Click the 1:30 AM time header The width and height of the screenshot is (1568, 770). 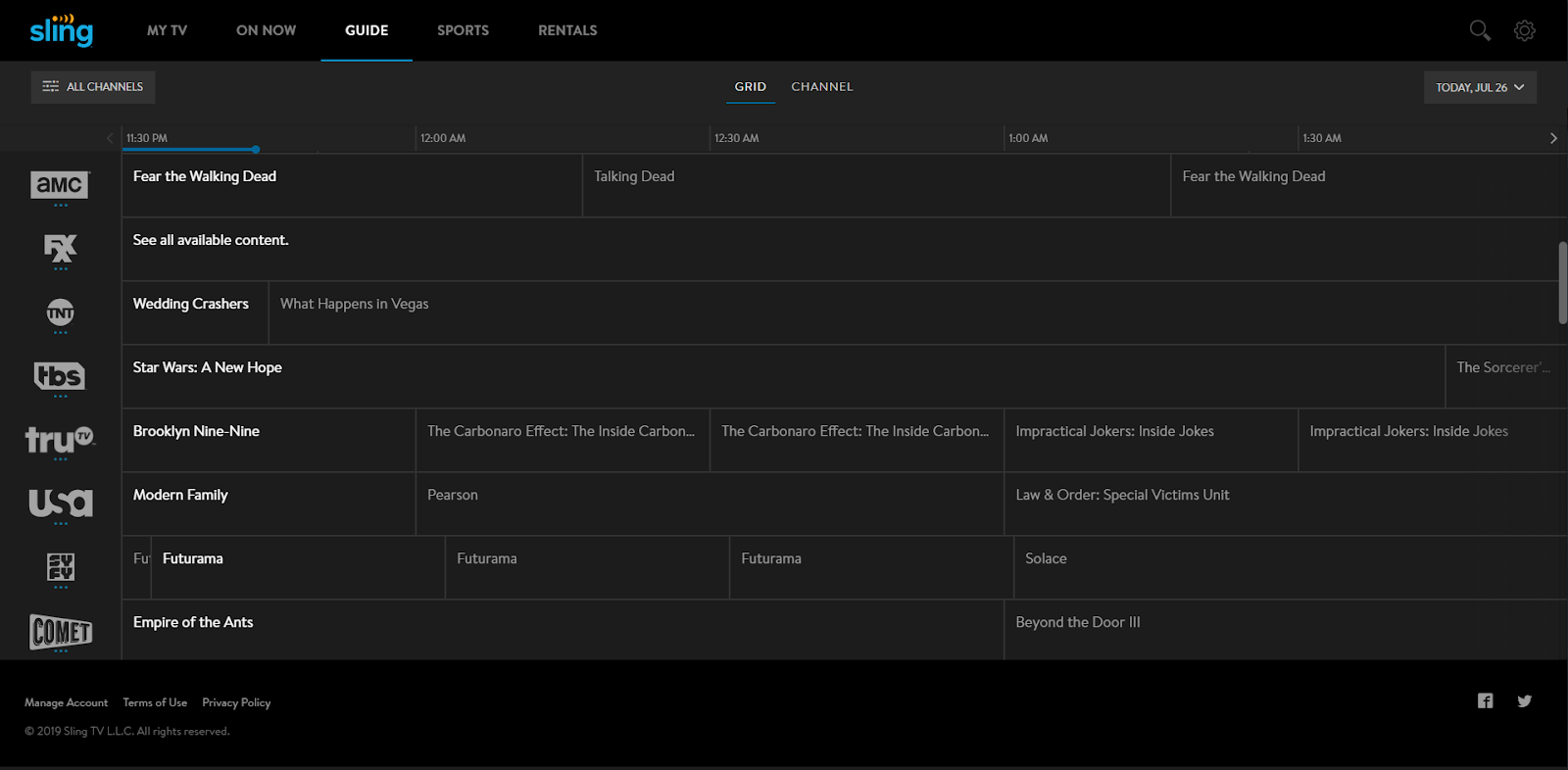click(x=1322, y=138)
